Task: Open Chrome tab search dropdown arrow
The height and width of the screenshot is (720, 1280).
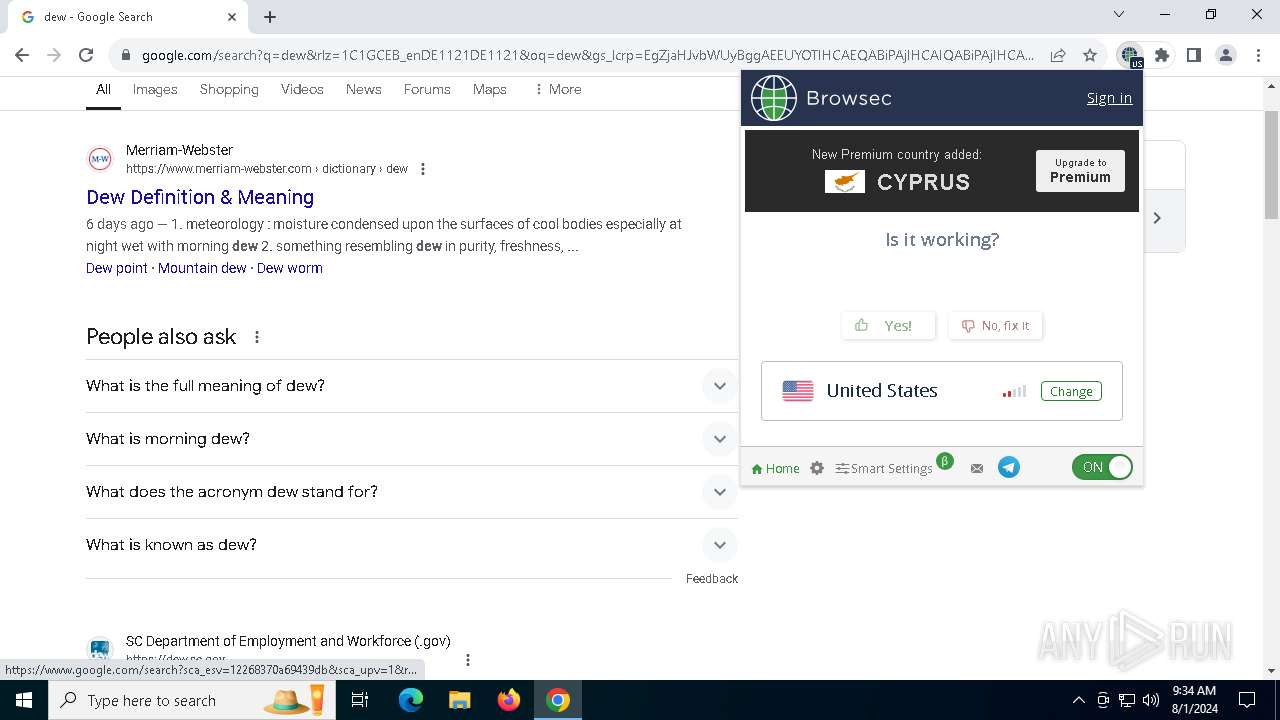Action: pyautogui.click(x=1118, y=15)
